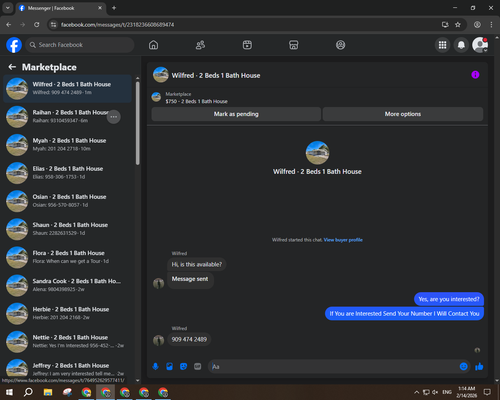Open the emoji picker in message box
Viewport: 500px width, 400px height.
pos(463,367)
